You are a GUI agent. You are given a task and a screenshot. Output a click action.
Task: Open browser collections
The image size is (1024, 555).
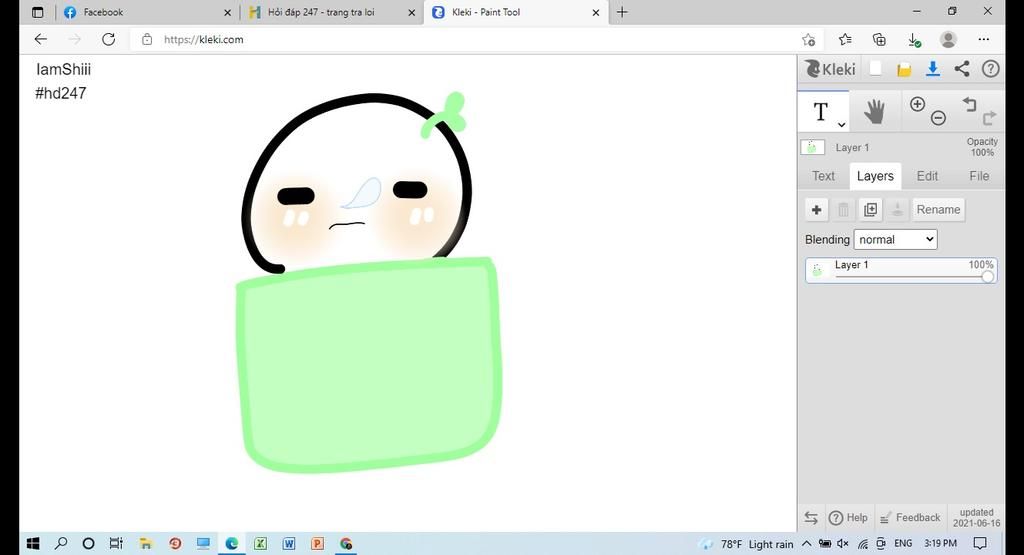pos(879,39)
